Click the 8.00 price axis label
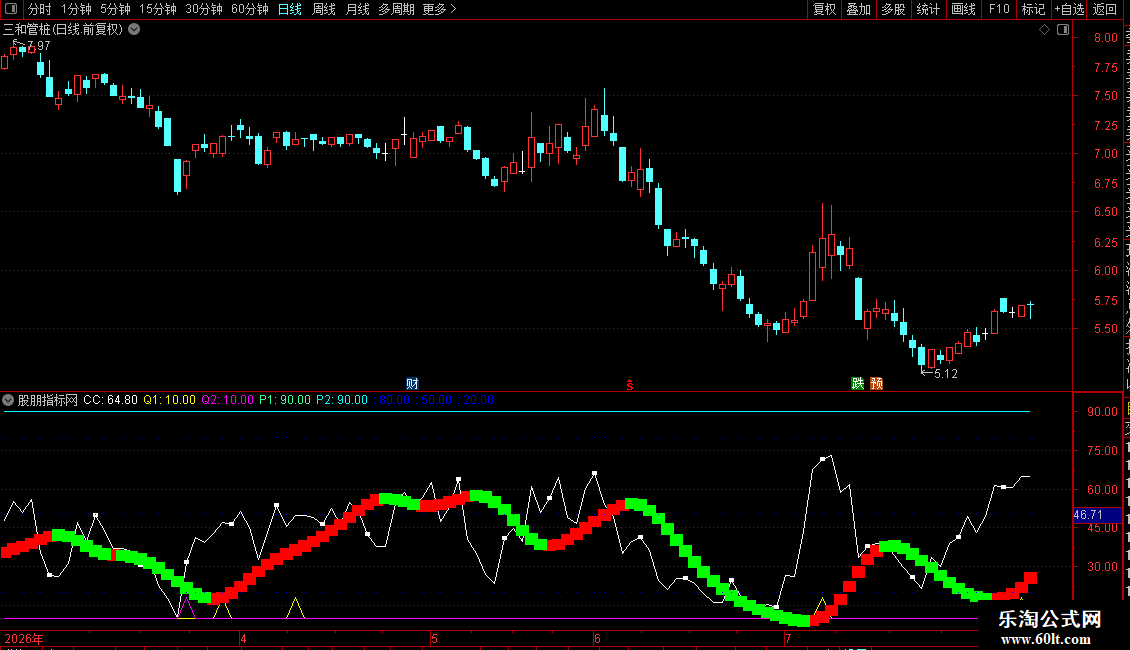Screen dimensions: 1130x650 (1105, 37)
